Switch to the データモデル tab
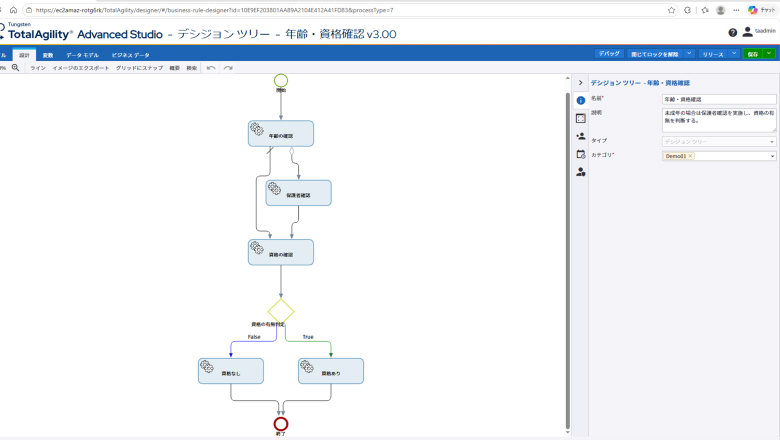 83,55
